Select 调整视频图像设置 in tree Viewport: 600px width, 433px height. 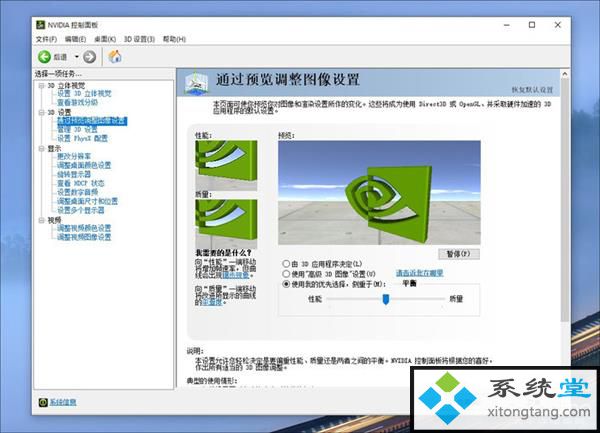[84, 237]
